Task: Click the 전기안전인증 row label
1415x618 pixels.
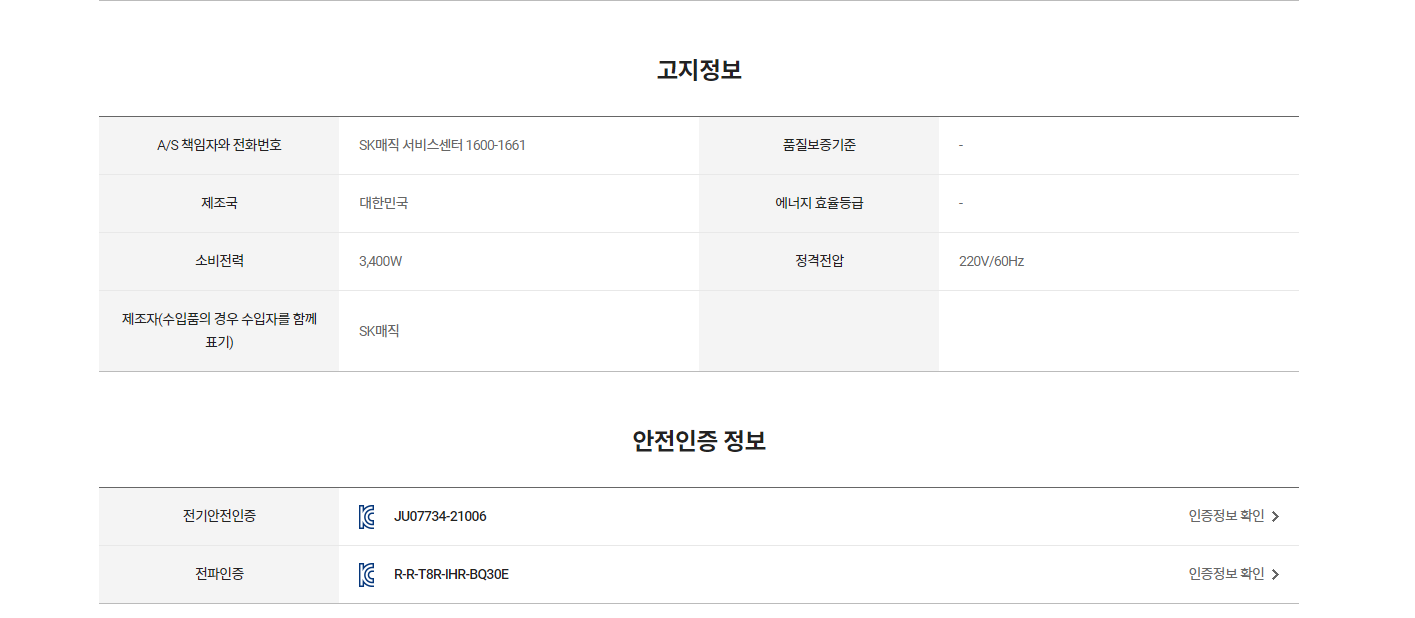Action: [x=219, y=517]
